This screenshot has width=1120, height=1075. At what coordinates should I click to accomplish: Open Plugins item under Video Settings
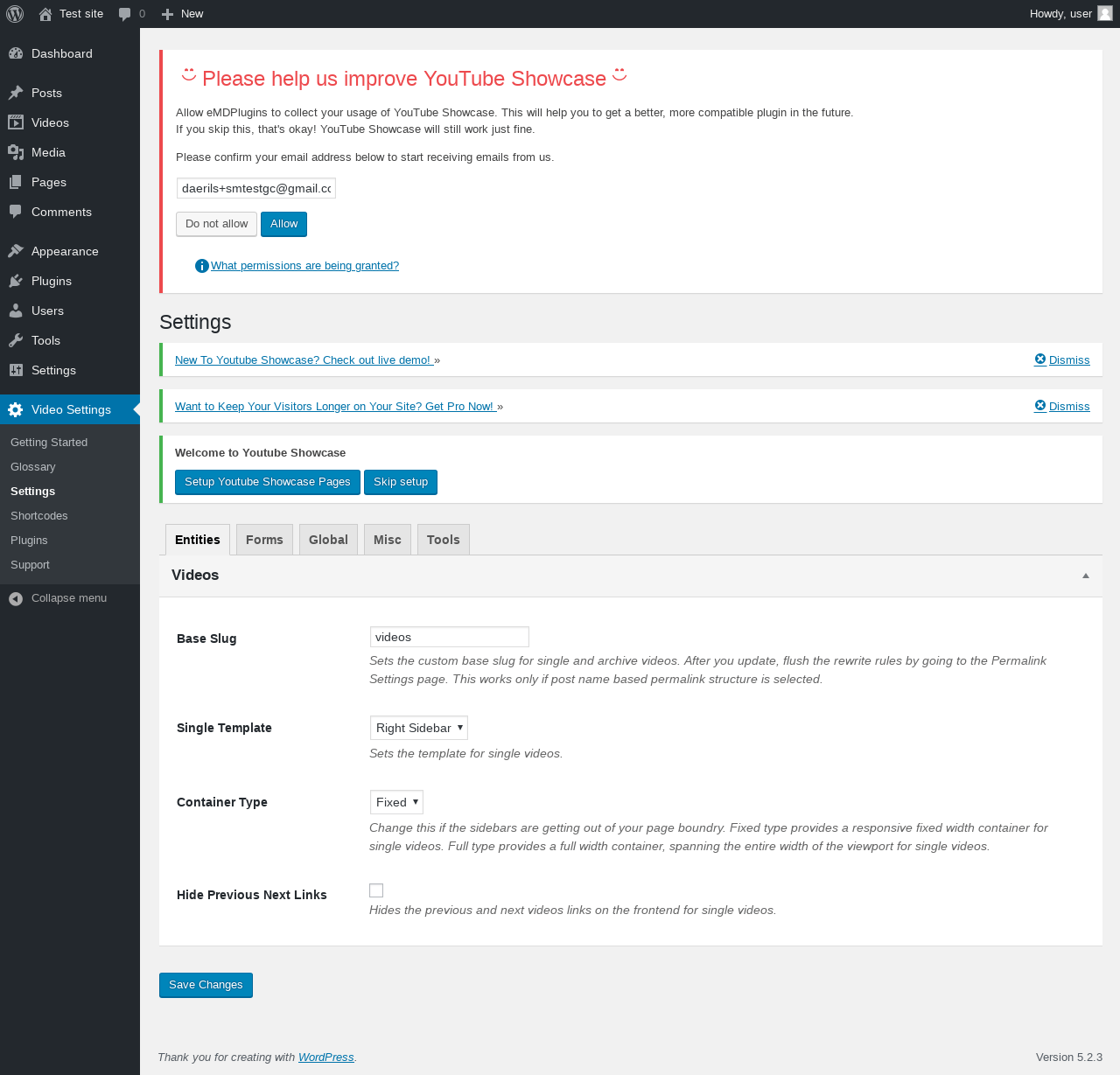click(29, 541)
